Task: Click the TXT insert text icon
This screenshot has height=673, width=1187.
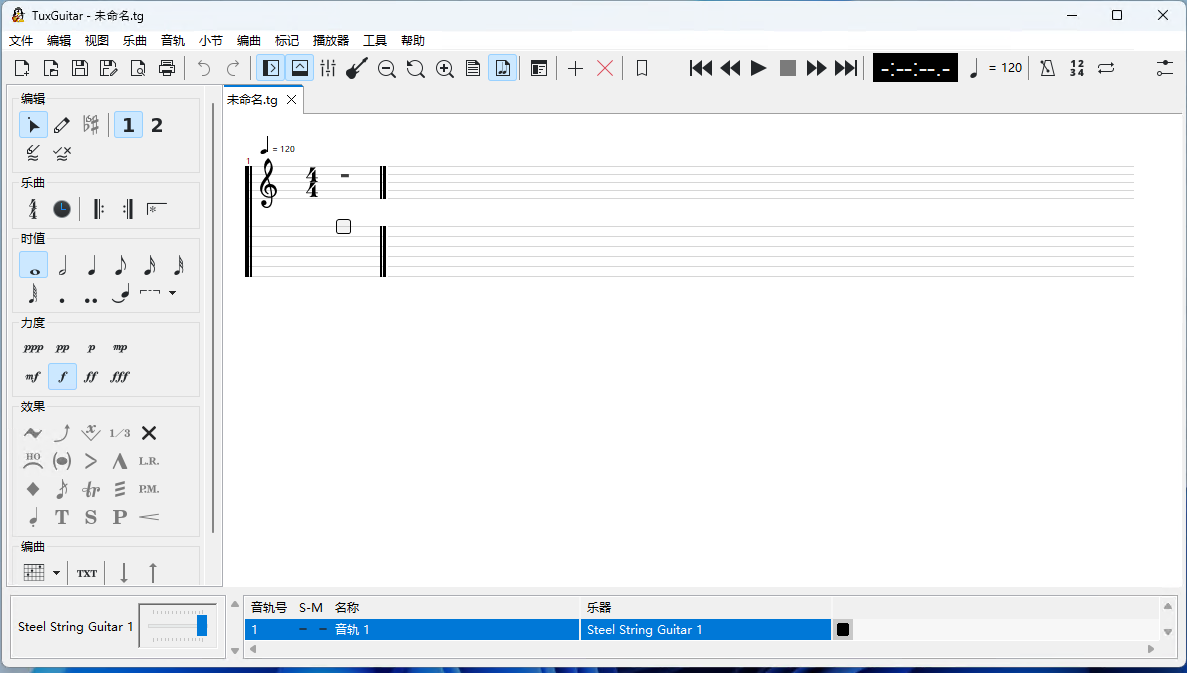Action: coord(87,573)
